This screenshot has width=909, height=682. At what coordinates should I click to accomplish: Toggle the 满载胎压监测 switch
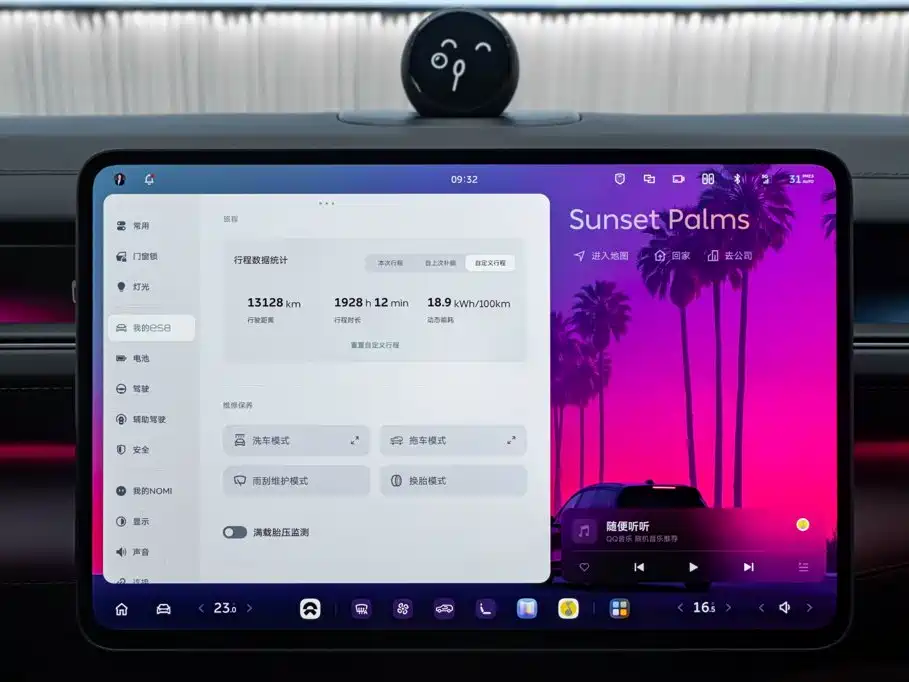(x=235, y=532)
